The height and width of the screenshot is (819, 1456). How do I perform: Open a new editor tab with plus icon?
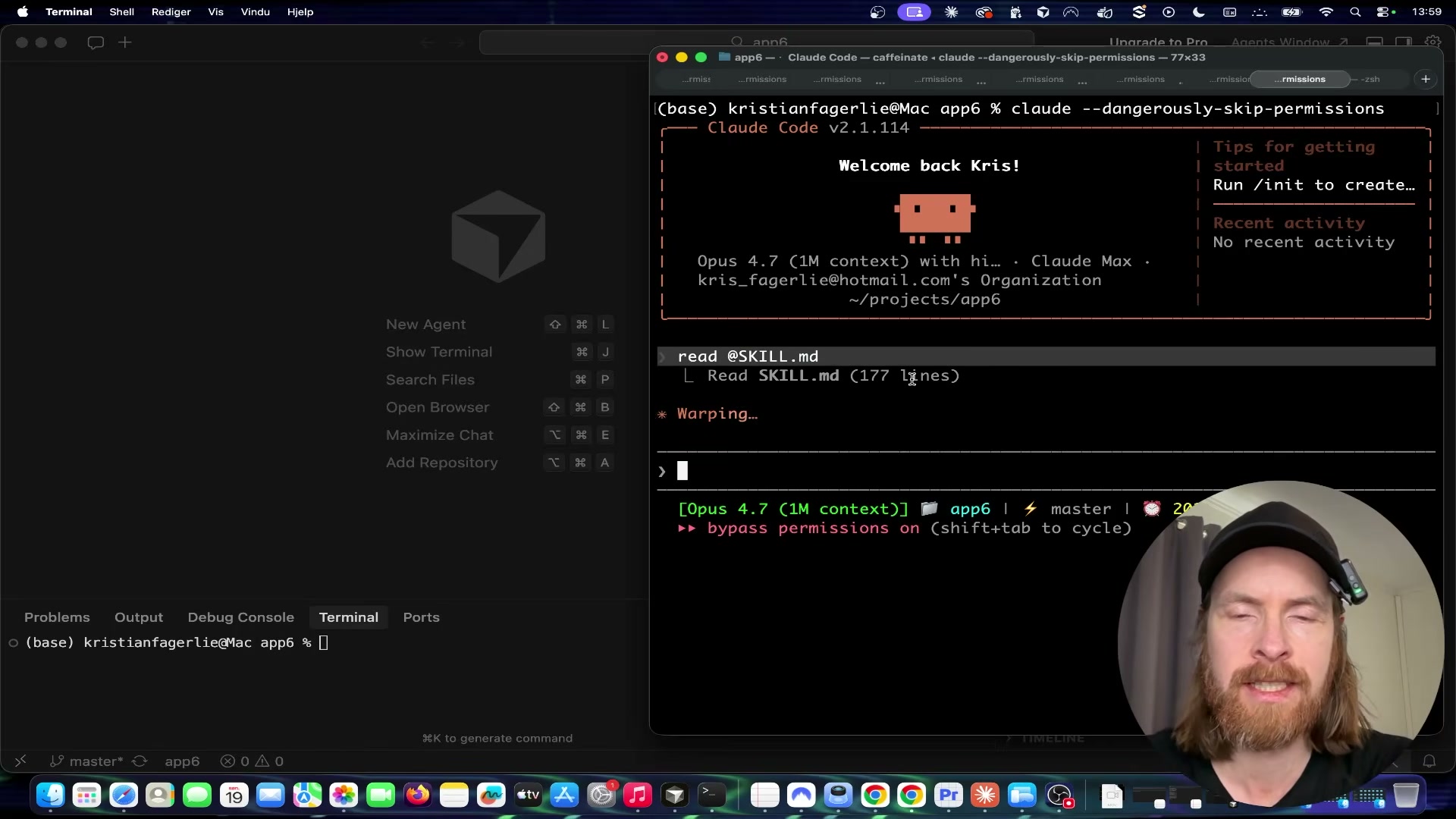124,43
